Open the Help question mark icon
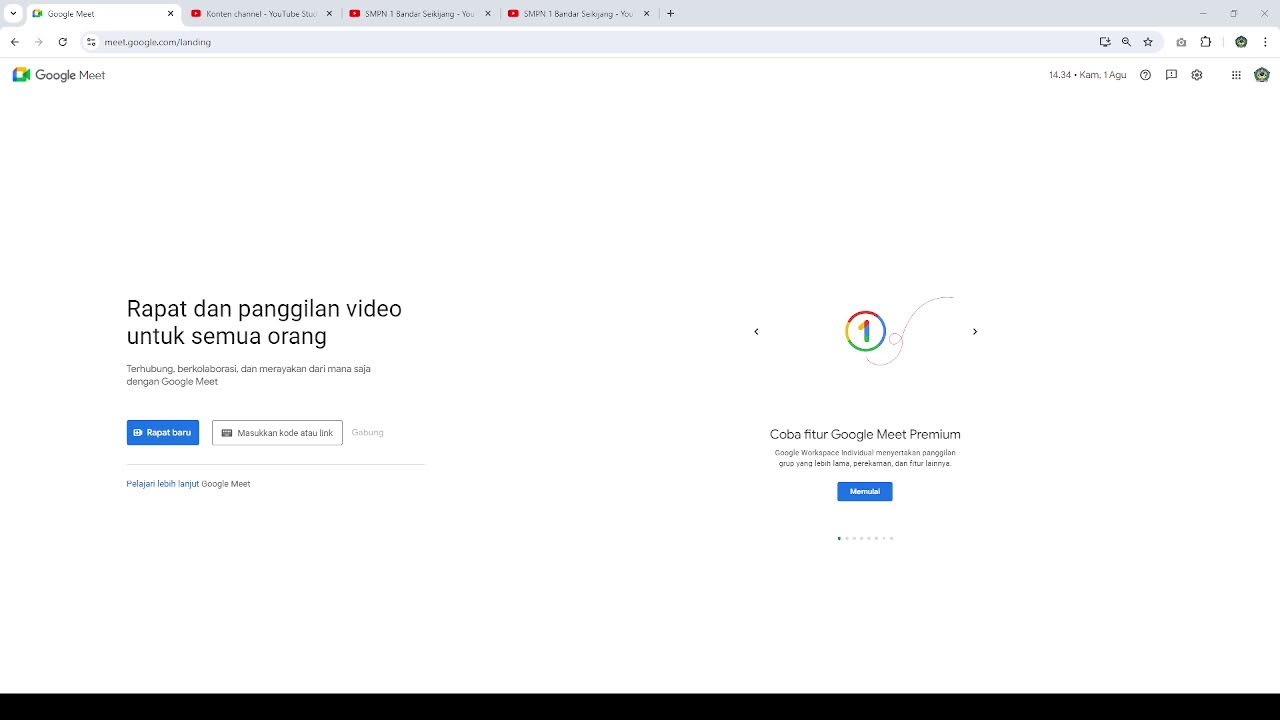The height and width of the screenshot is (720, 1280). [1146, 75]
